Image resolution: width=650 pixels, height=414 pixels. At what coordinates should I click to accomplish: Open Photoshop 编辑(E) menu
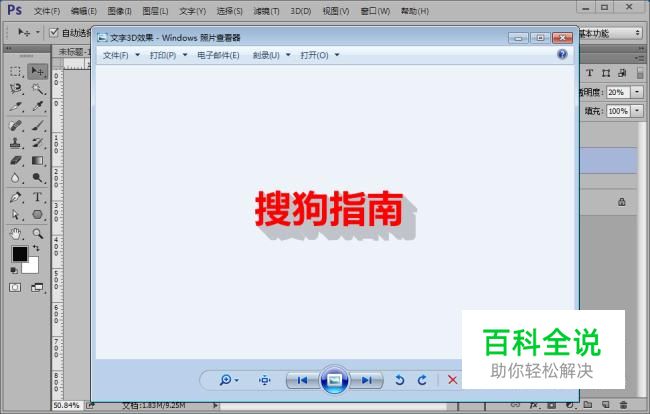point(84,11)
